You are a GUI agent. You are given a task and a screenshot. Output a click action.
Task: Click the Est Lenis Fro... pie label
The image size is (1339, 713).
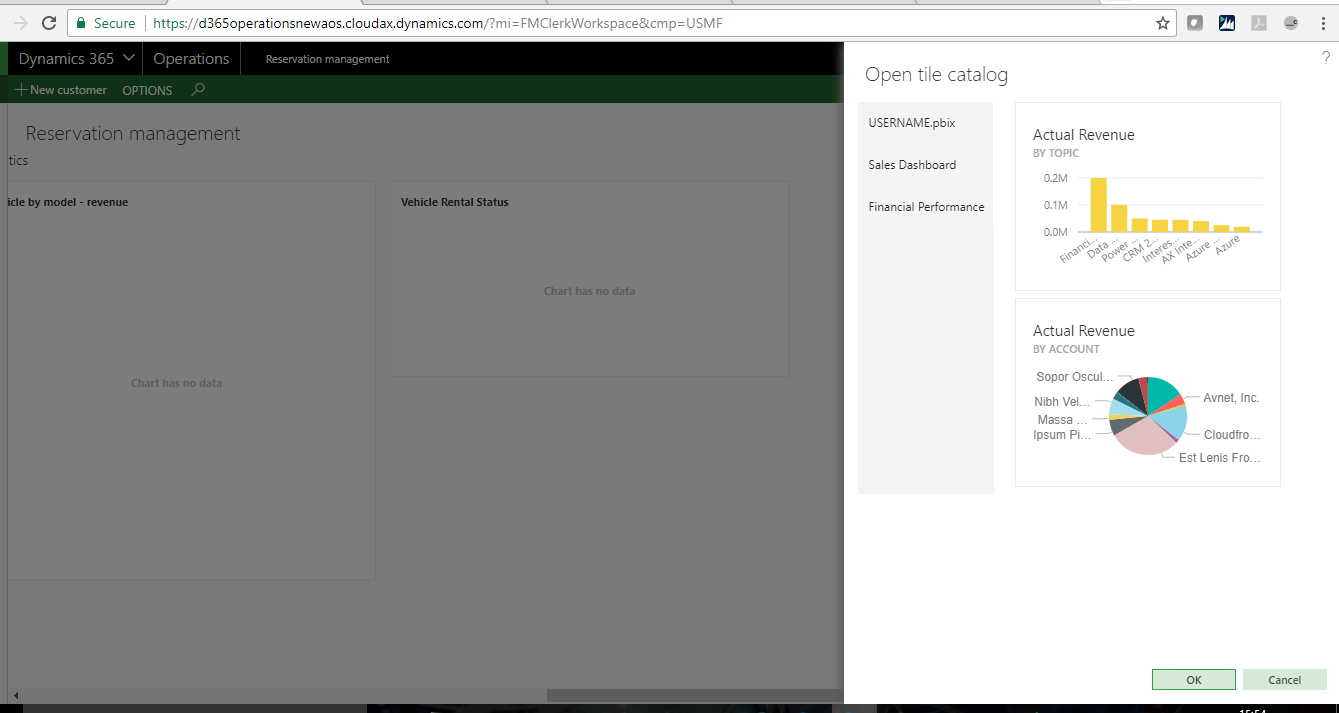1220,458
